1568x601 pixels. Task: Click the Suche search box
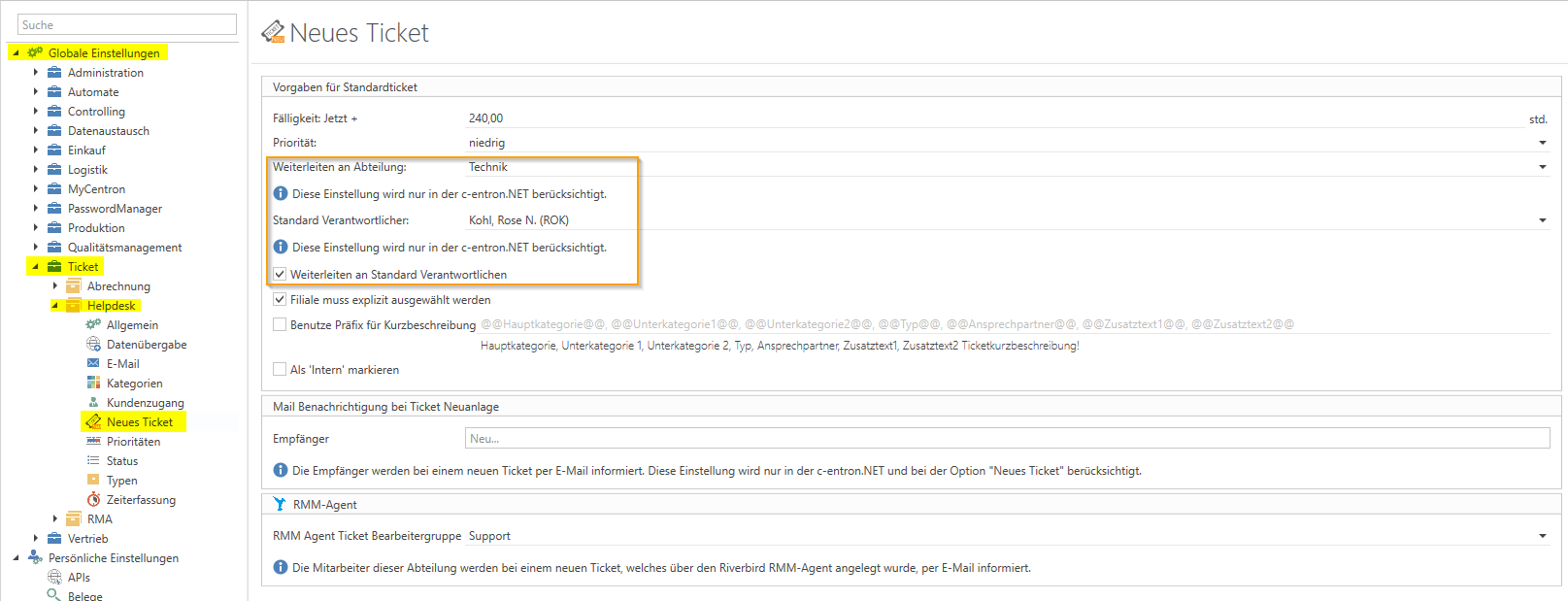pos(126,24)
